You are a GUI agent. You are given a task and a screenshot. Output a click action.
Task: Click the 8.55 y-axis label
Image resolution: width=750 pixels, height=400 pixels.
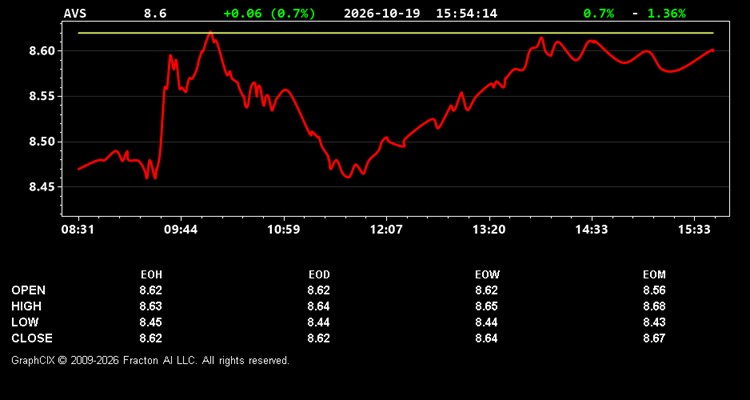(x=43, y=96)
